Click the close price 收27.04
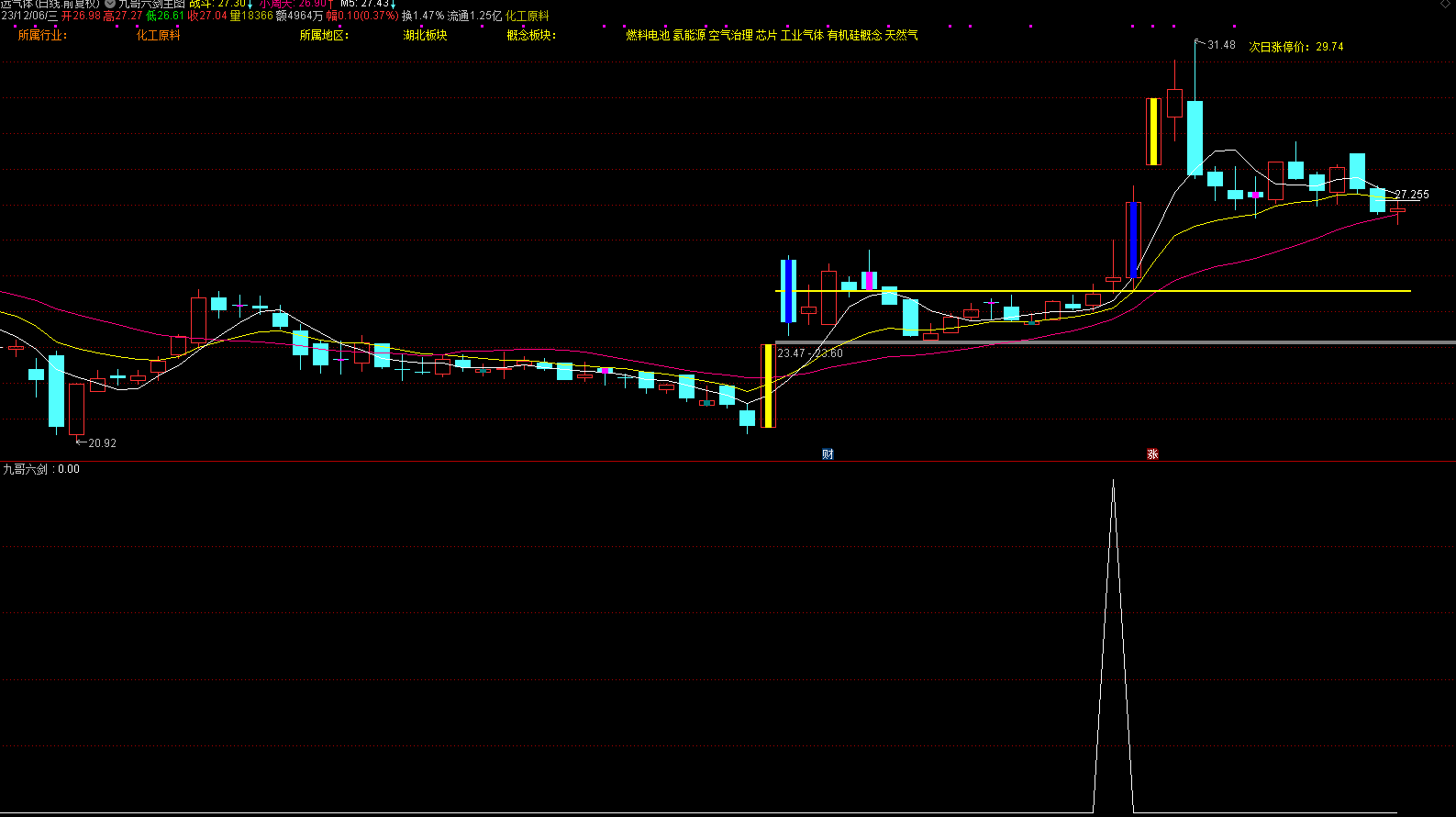The height and width of the screenshot is (817, 1456). point(208,16)
